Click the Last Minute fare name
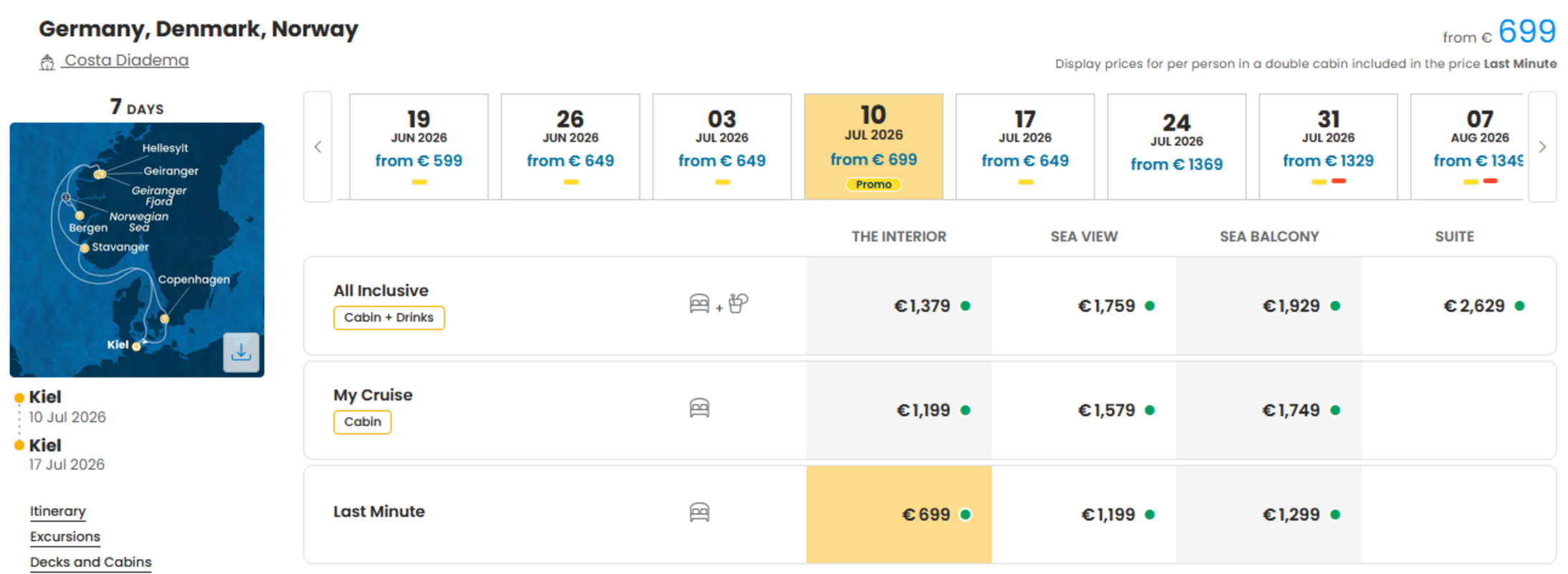This screenshot has height=574, width=1568. point(379,512)
